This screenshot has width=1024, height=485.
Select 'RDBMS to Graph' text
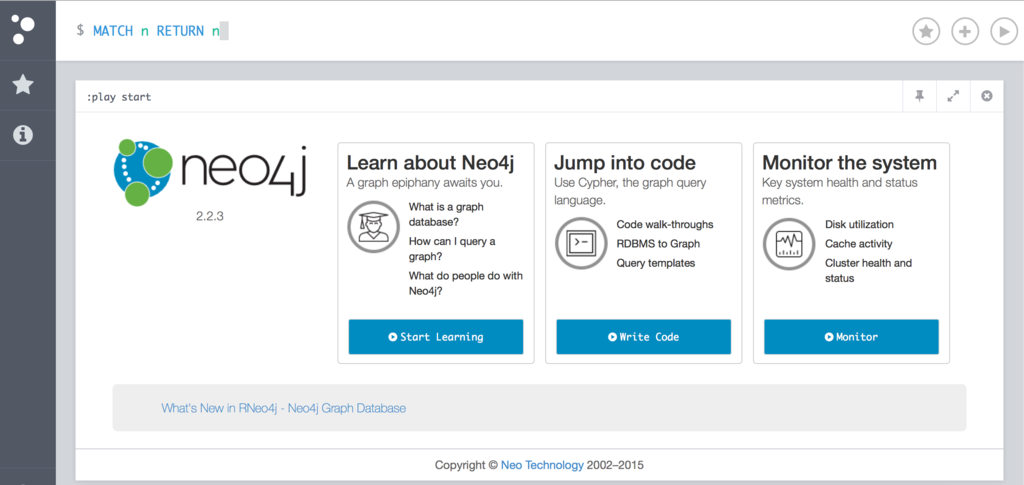(658, 243)
